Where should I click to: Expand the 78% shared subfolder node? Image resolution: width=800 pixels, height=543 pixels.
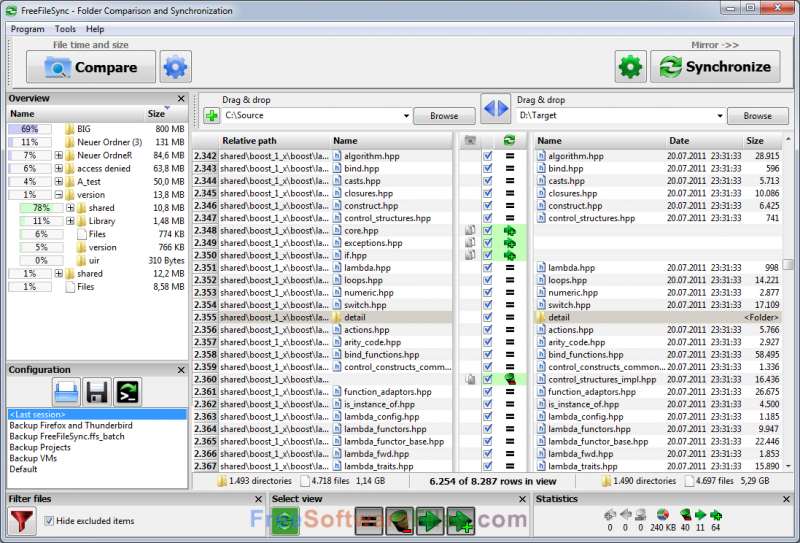click(x=70, y=208)
